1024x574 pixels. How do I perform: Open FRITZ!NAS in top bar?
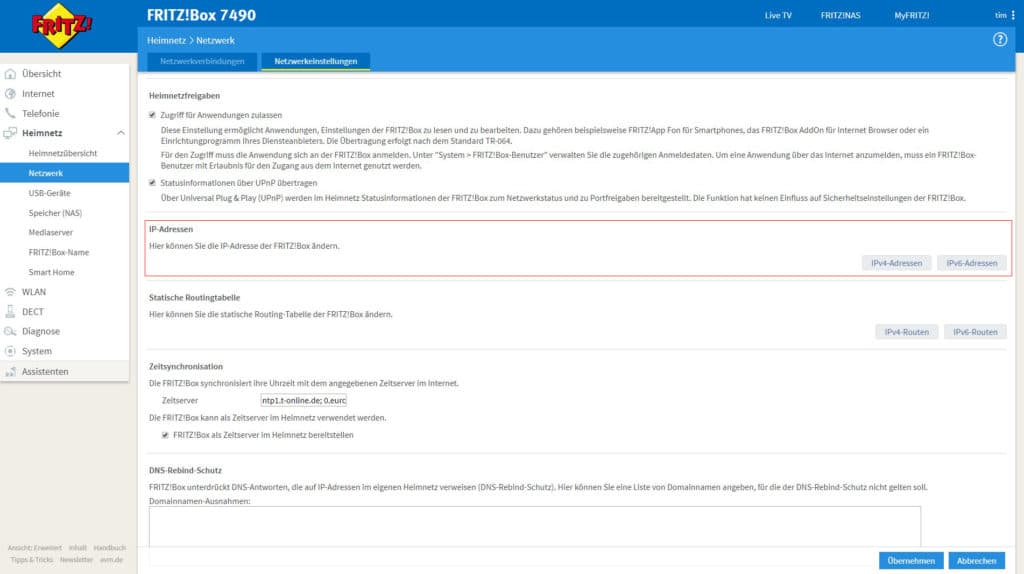click(840, 15)
